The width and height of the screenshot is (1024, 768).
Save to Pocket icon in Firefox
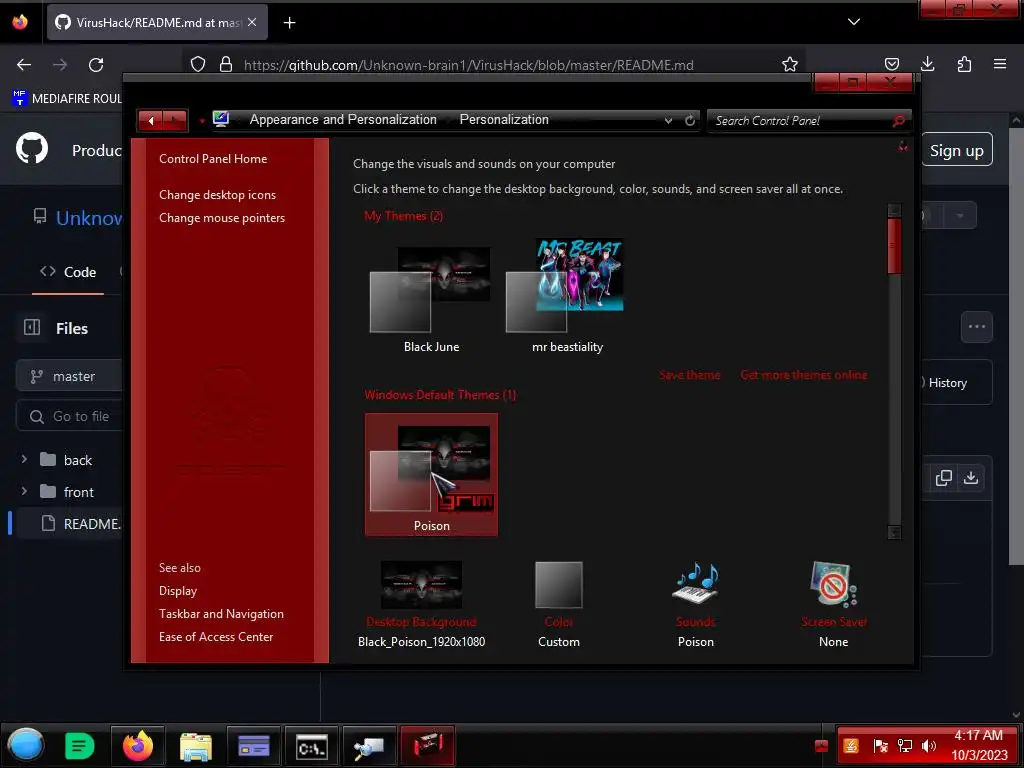tap(891, 64)
